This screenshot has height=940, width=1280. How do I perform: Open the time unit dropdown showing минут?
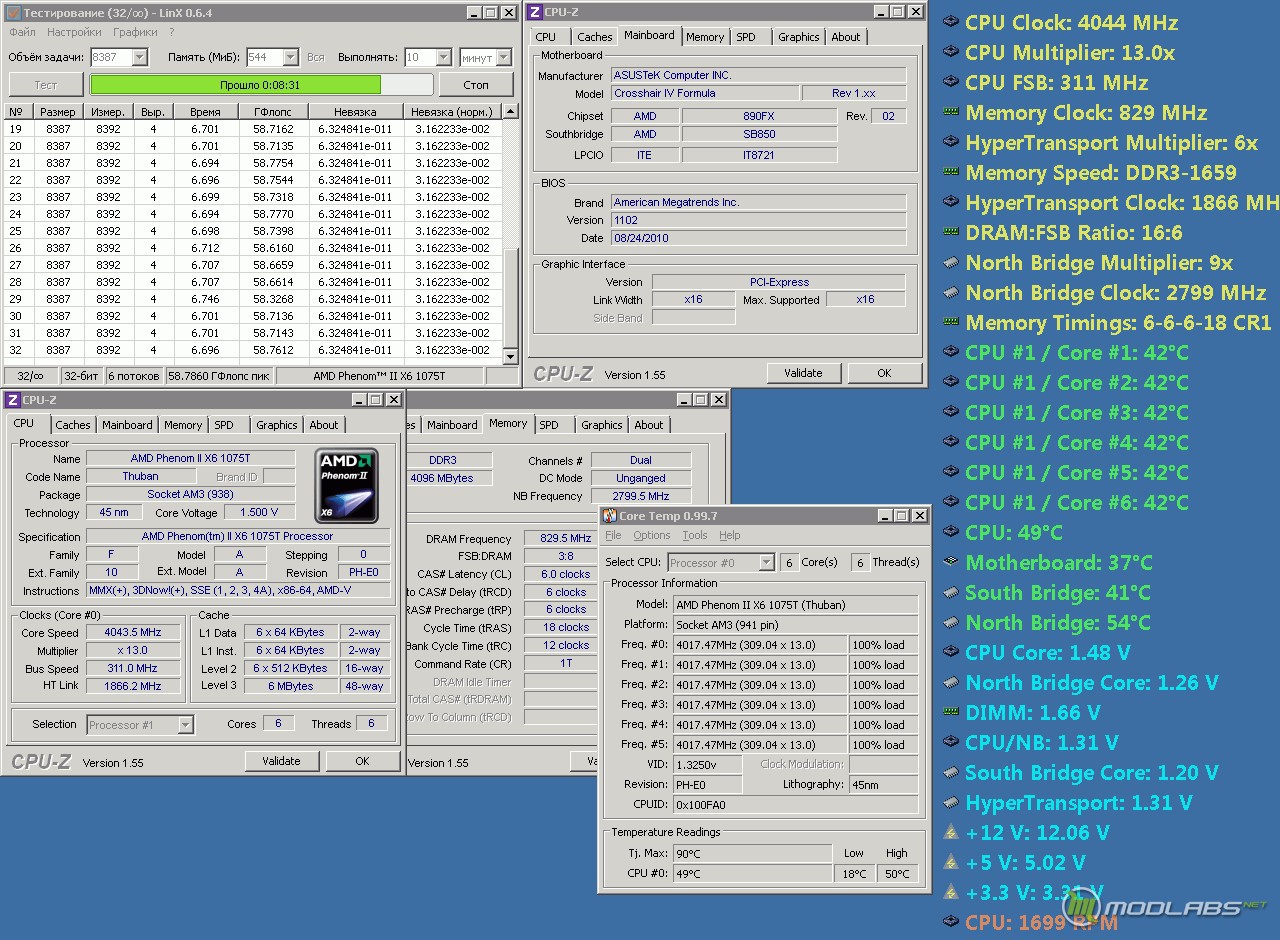click(x=503, y=58)
